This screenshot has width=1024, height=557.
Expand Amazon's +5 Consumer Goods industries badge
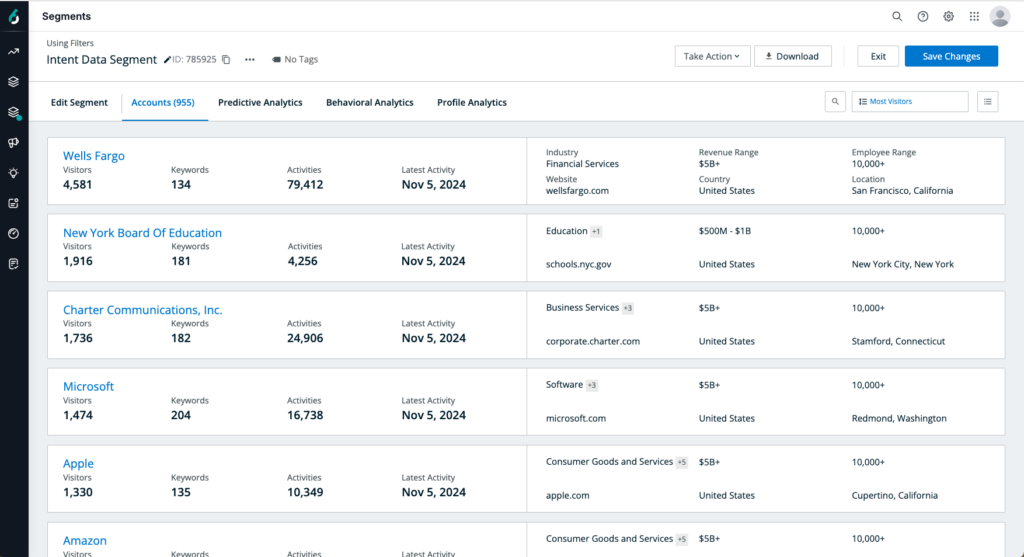coord(682,539)
